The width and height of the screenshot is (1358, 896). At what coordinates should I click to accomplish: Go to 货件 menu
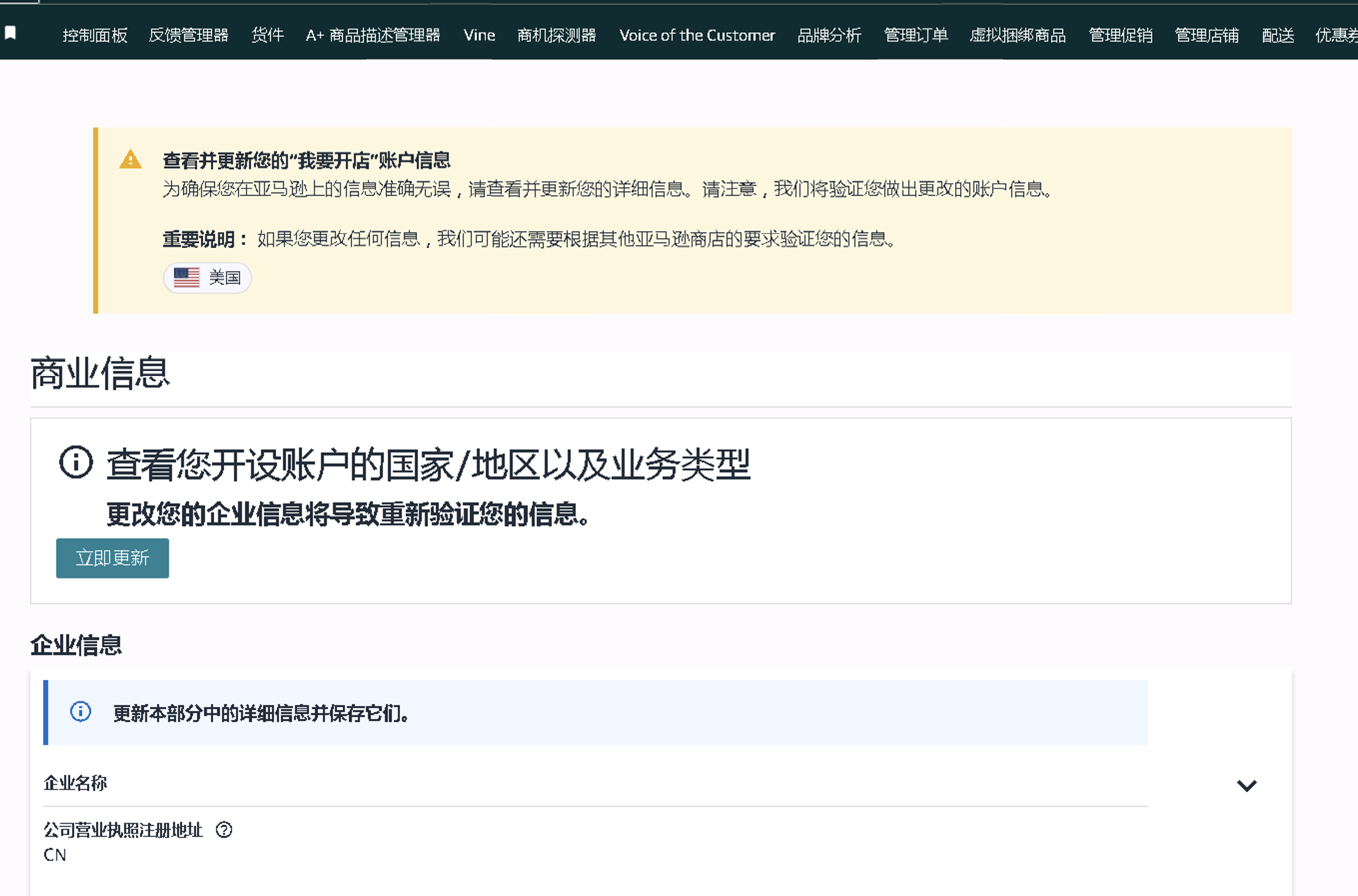point(267,35)
